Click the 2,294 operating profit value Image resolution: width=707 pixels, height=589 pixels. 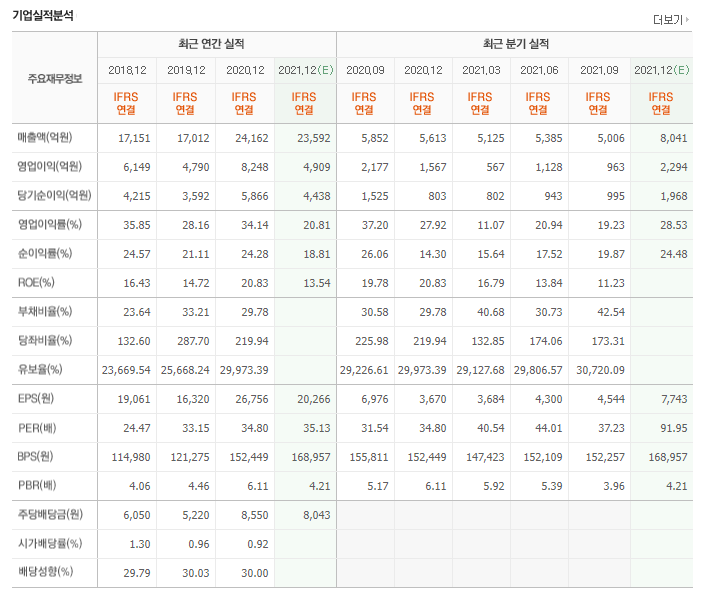674,167
